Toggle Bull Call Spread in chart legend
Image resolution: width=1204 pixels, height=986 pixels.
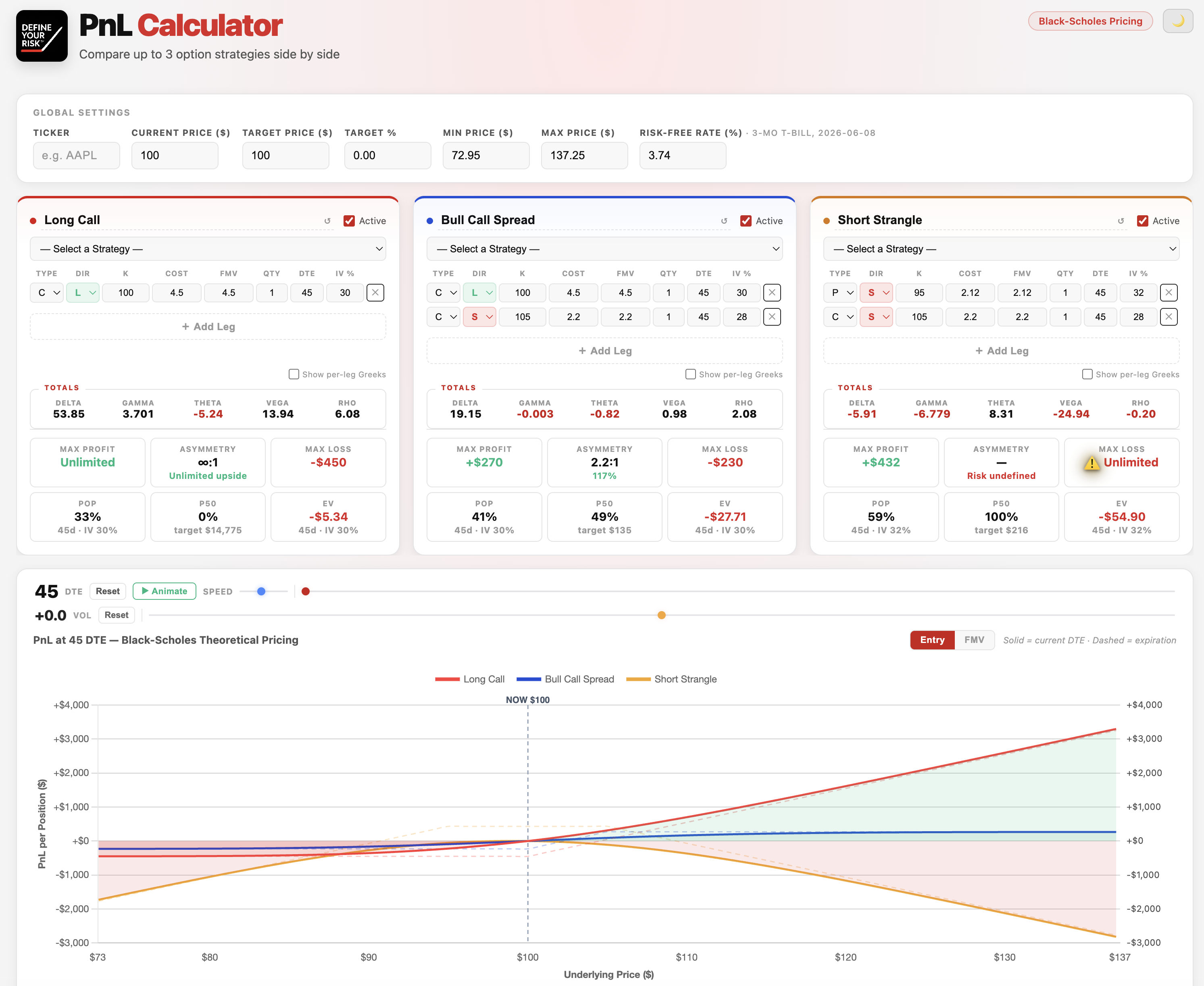click(x=565, y=679)
